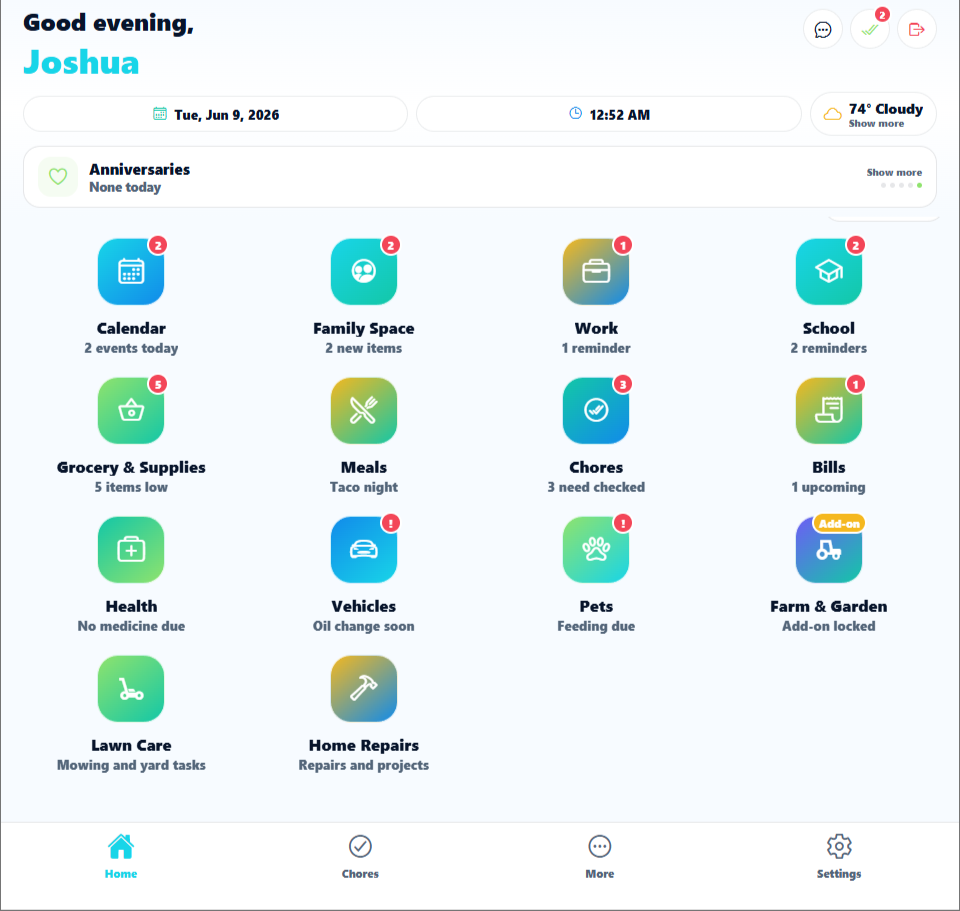Click the name 'Joshua' in the greeting
Image resolution: width=960 pixels, height=911 pixels.
81,62
